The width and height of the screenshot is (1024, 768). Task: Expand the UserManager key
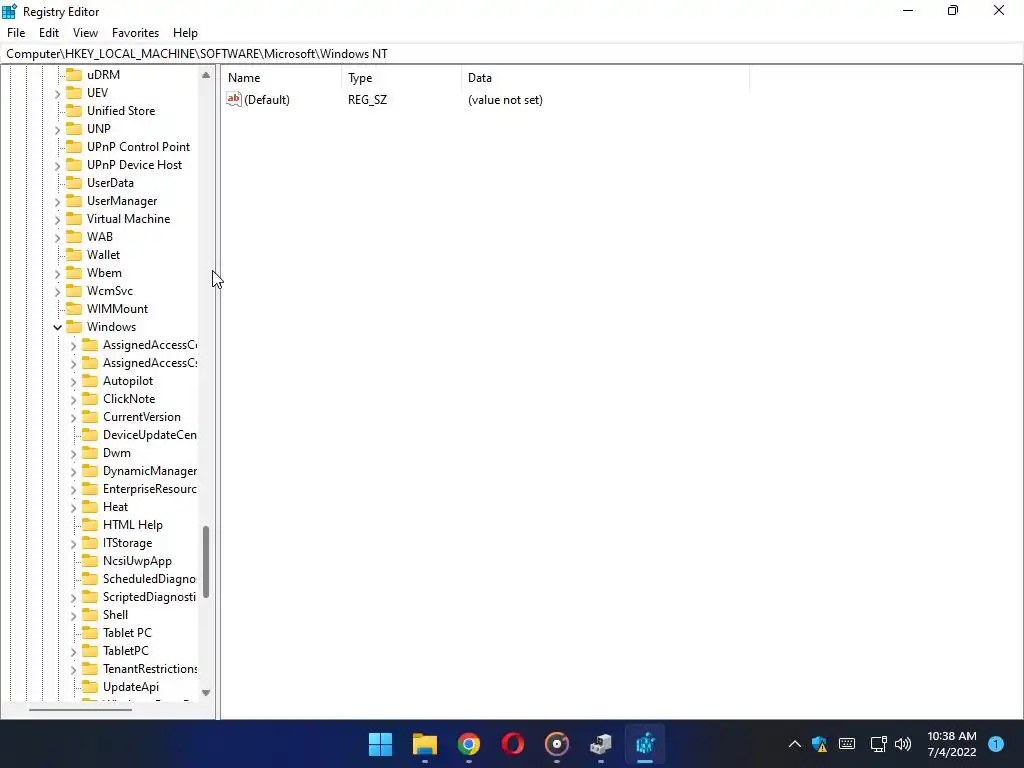[x=57, y=201]
